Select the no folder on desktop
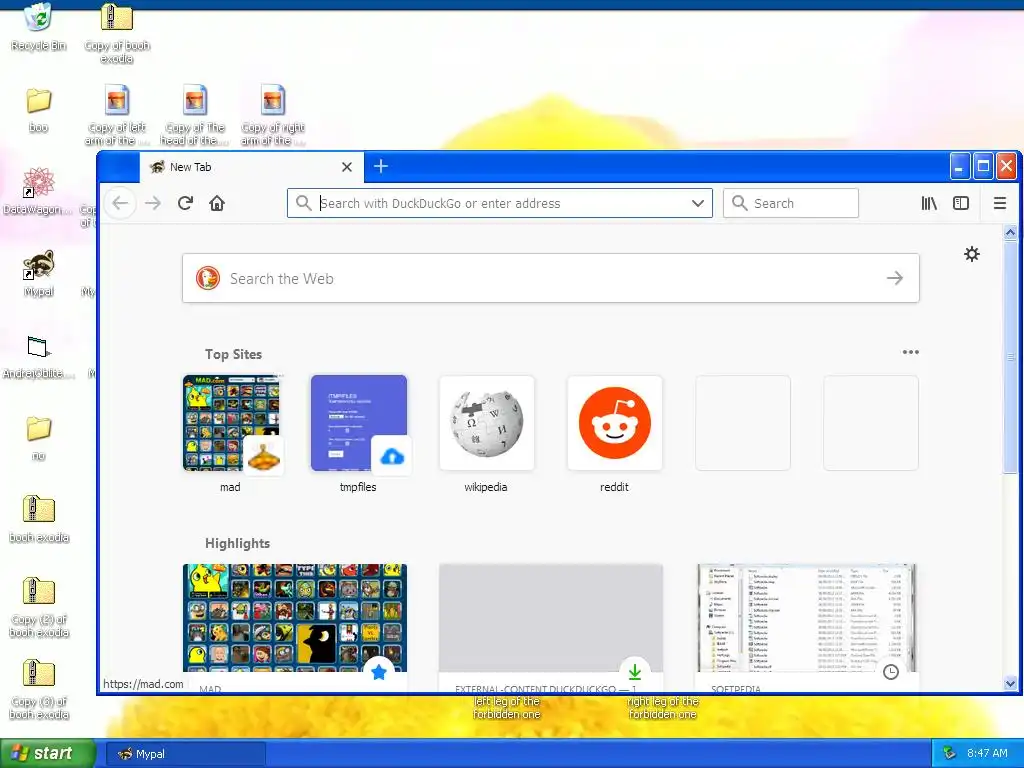 point(39,438)
